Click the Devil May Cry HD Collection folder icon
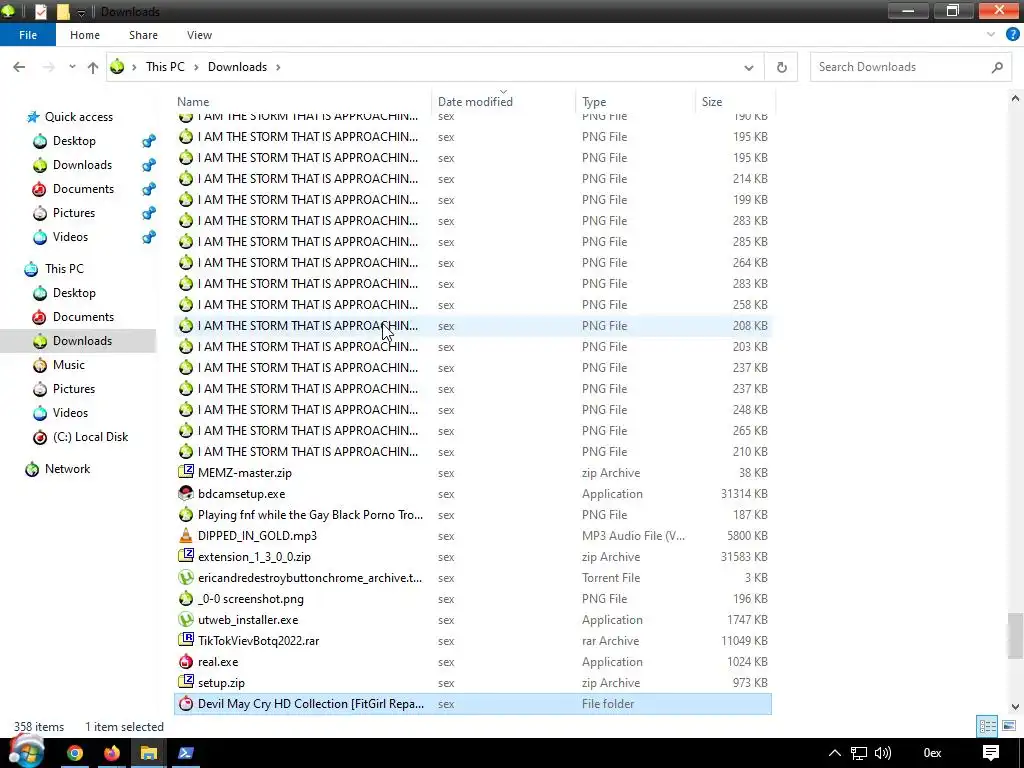Viewport: 1024px width, 768px height. pyautogui.click(x=186, y=703)
